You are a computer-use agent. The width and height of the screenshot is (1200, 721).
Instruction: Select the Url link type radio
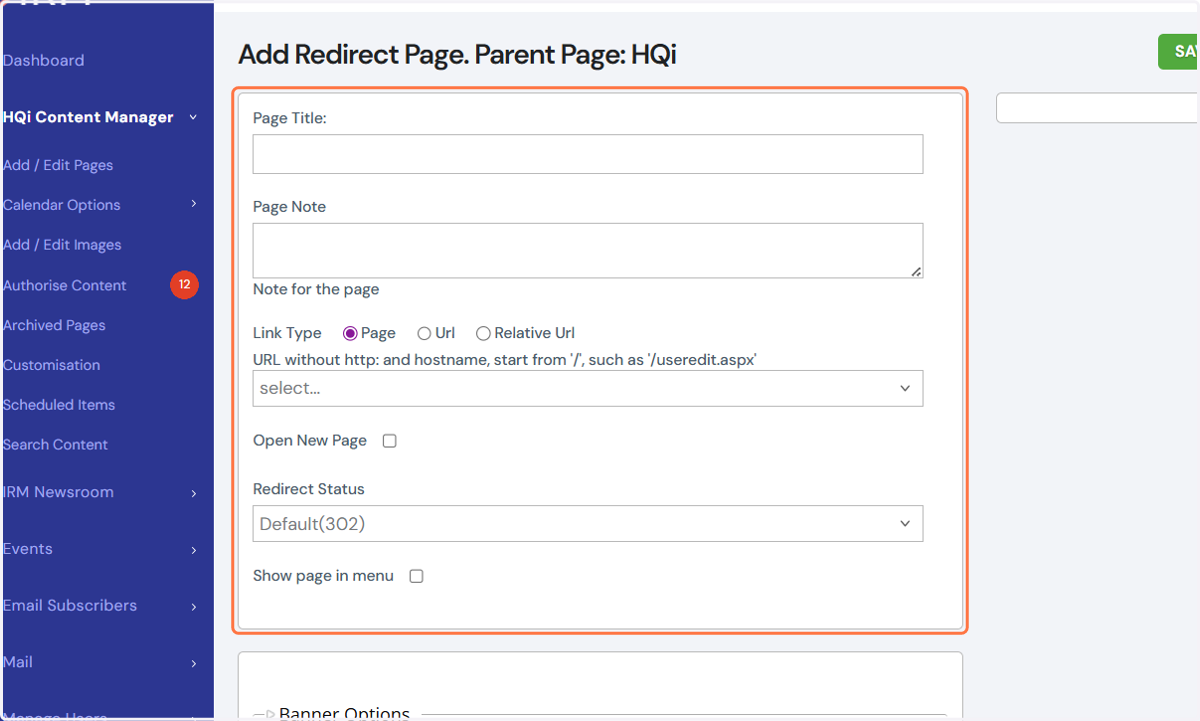tap(424, 333)
